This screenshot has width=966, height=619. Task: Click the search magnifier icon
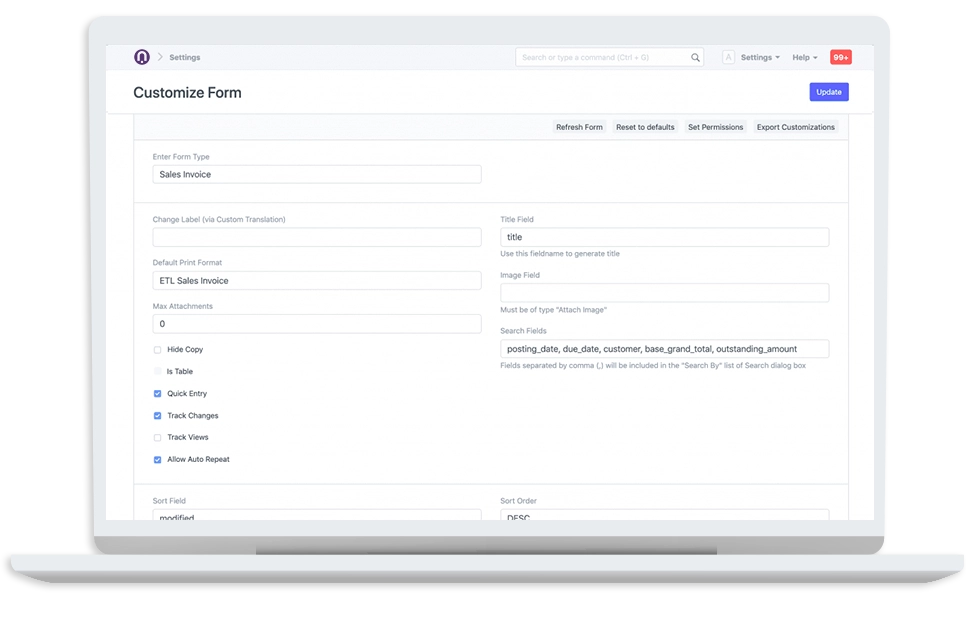coord(695,57)
